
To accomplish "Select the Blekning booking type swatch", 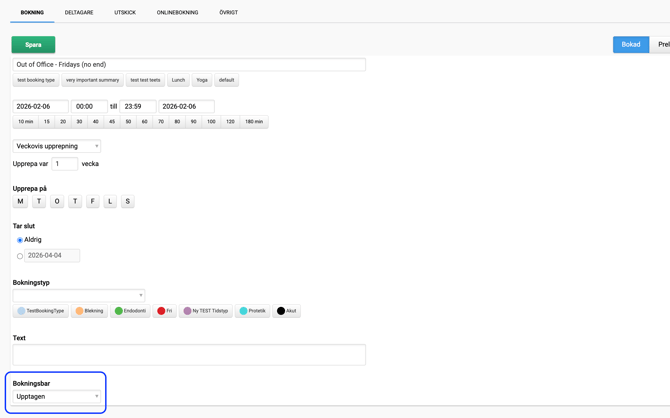I will pyautogui.click(x=89, y=311).
